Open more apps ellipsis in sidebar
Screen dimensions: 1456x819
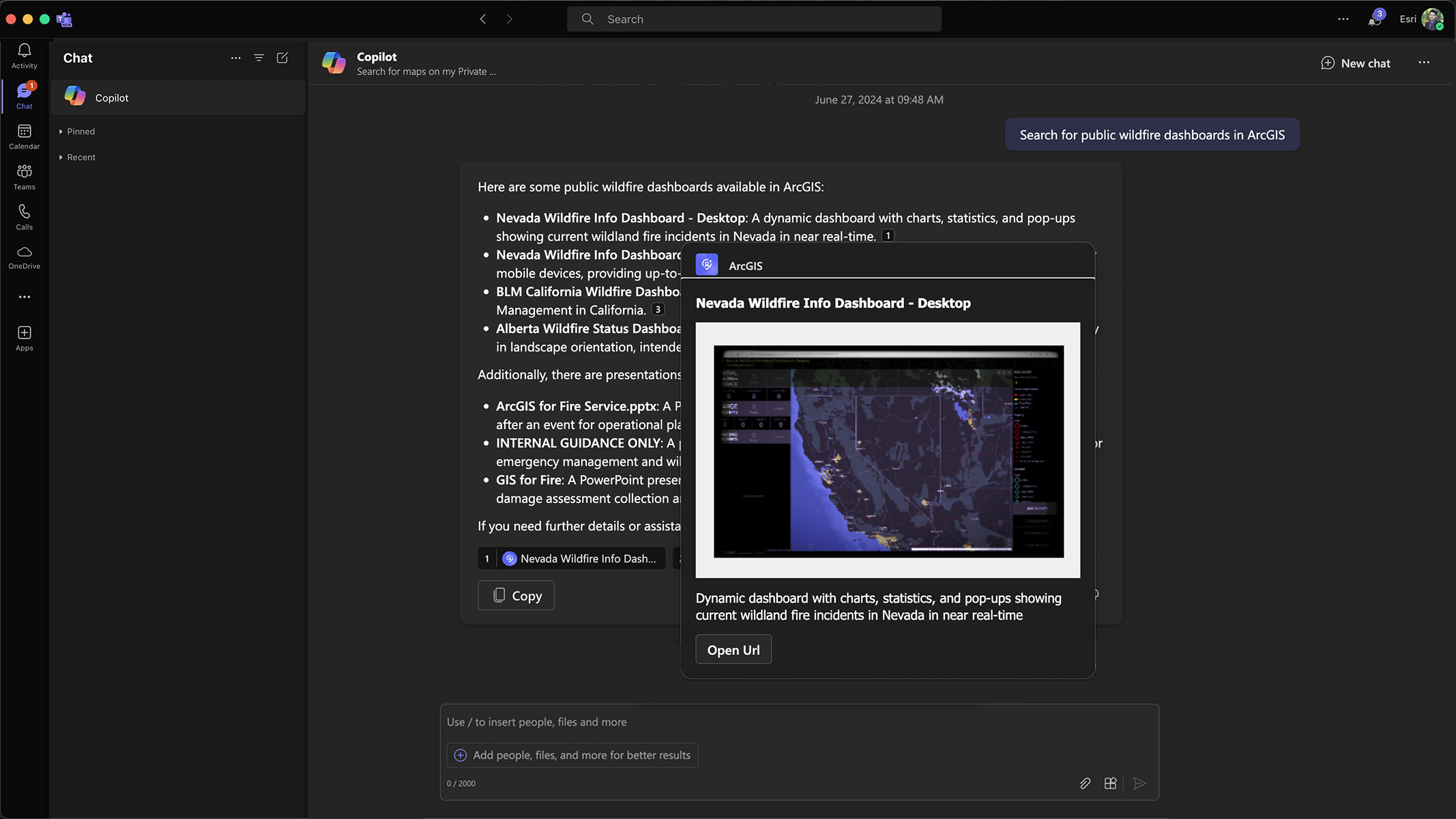[24, 297]
